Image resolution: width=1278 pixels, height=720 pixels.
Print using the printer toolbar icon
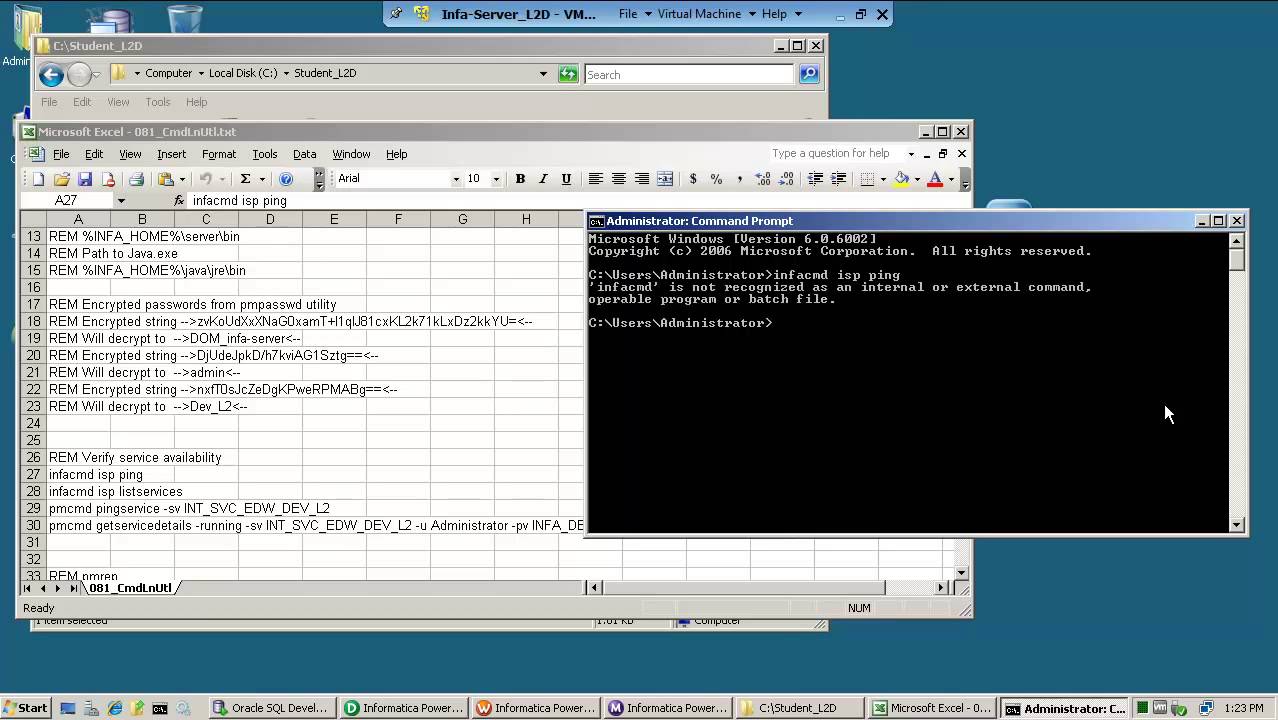(x=136, y=179)
